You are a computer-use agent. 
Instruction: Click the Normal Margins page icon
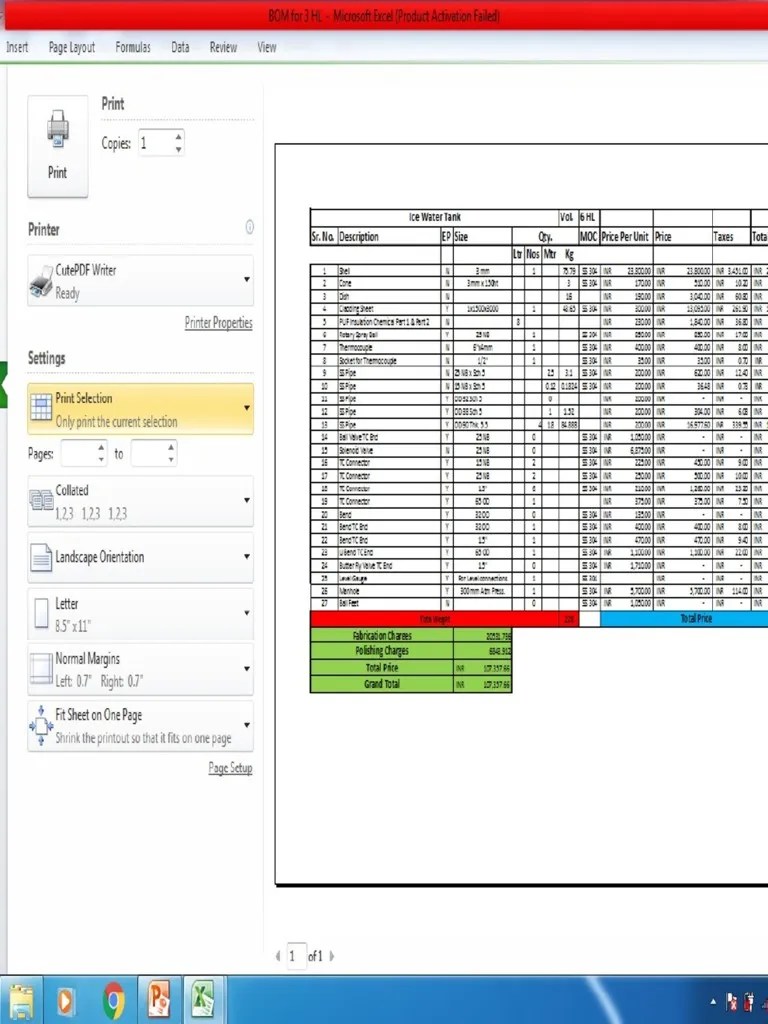(40, 669)
